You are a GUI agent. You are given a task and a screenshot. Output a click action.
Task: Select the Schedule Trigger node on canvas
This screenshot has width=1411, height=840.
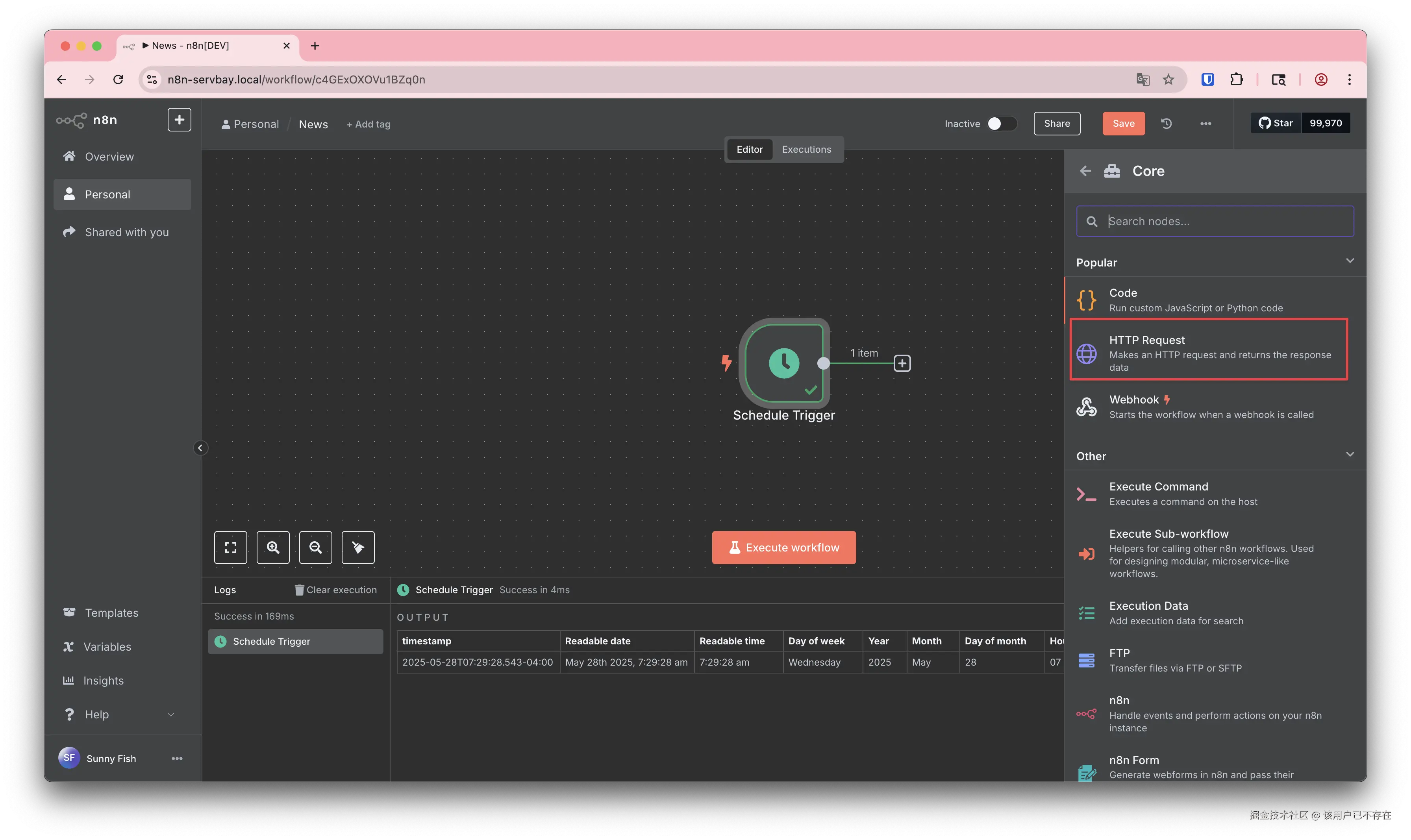click(x=784, y=363)
